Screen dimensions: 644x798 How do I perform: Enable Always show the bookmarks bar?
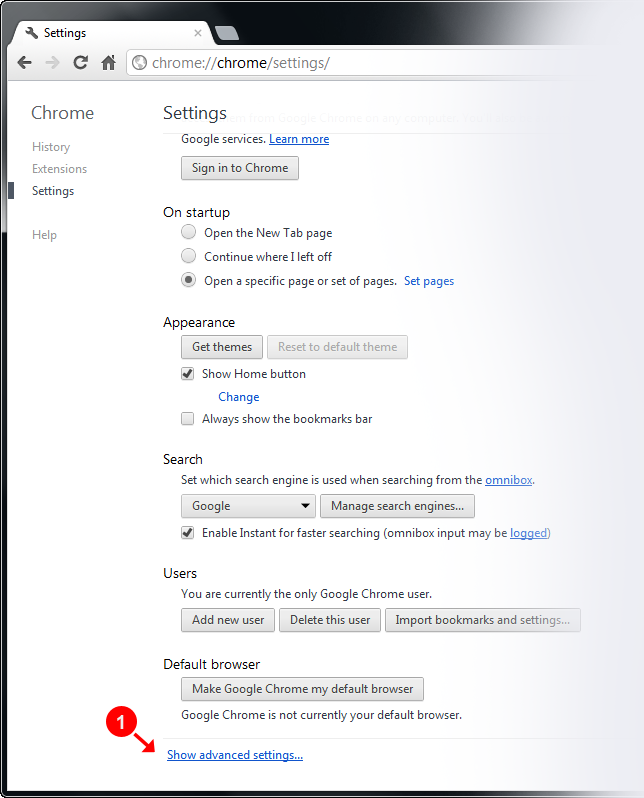click(x=188, y=419)
